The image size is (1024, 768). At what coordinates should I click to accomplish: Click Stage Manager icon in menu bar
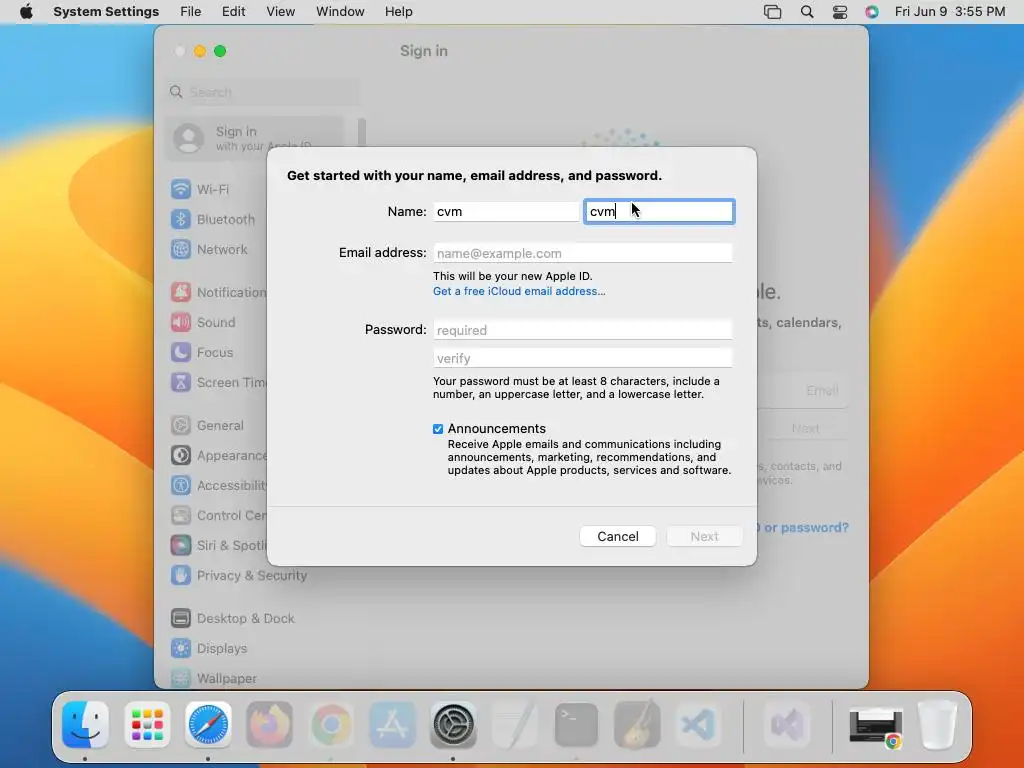pos(773,12)
